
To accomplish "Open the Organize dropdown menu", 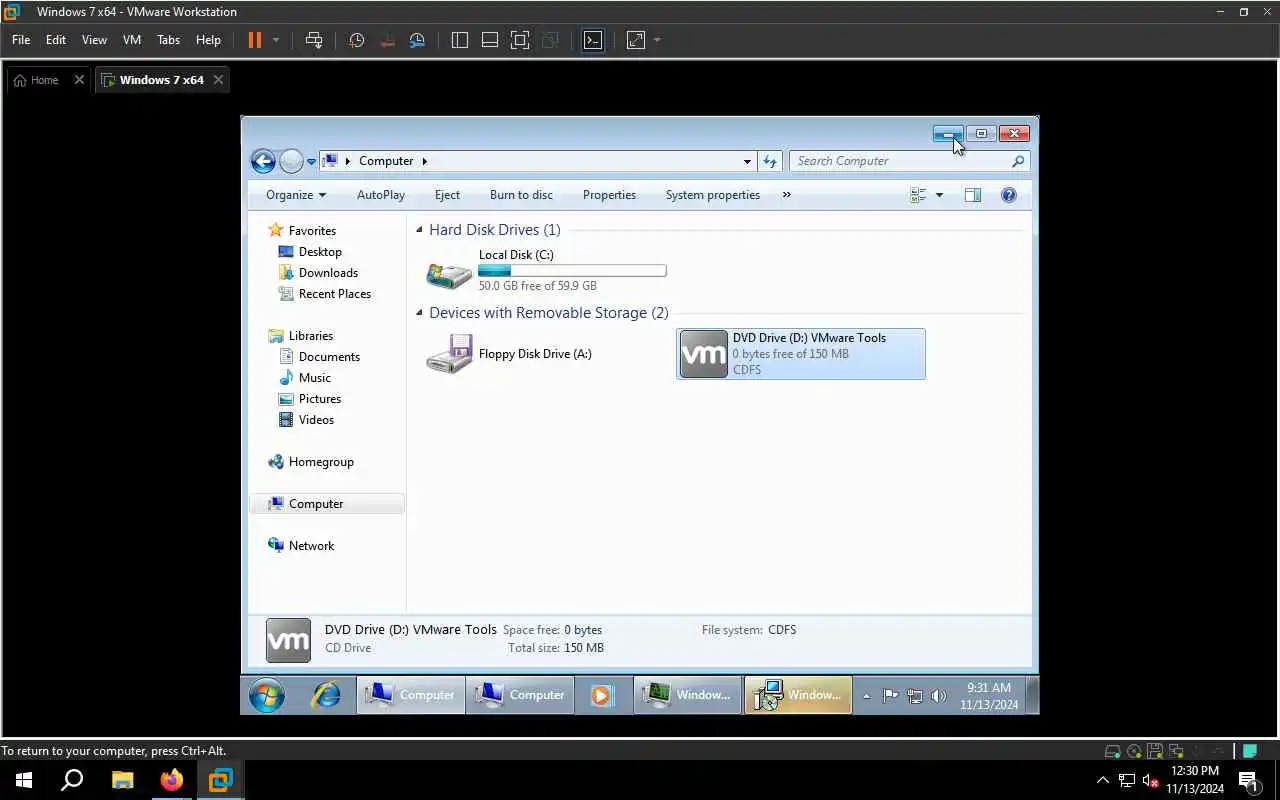I will (296, 195).
